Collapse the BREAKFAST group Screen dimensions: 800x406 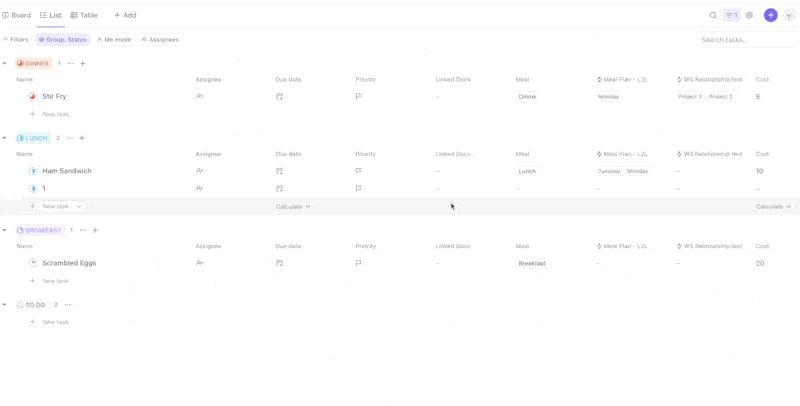click(x=5, y=231)
